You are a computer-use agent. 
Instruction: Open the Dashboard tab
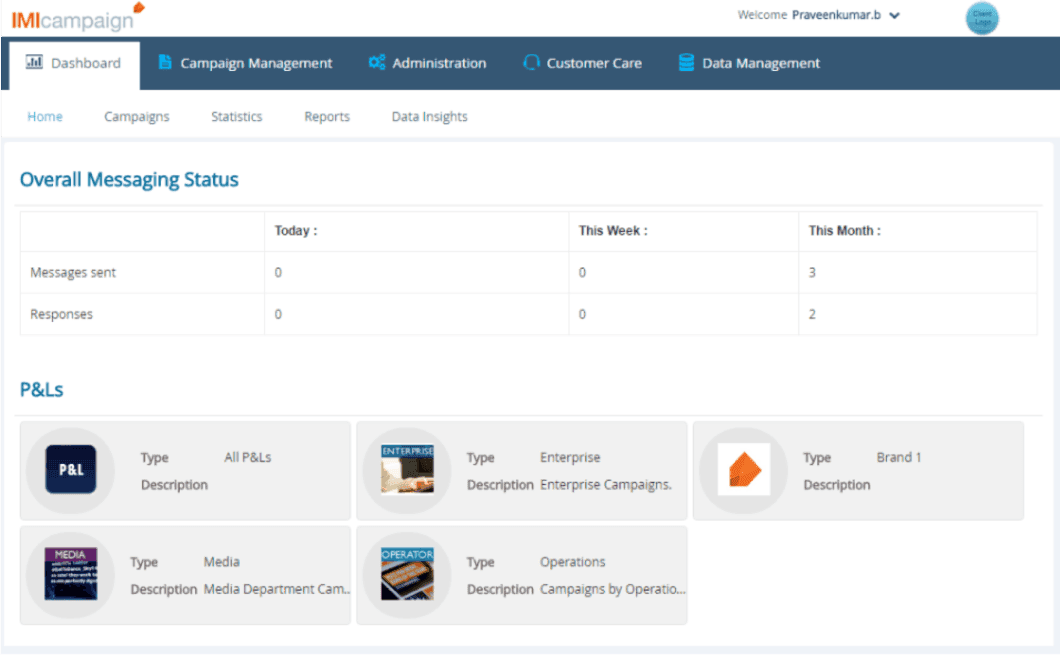73,65
